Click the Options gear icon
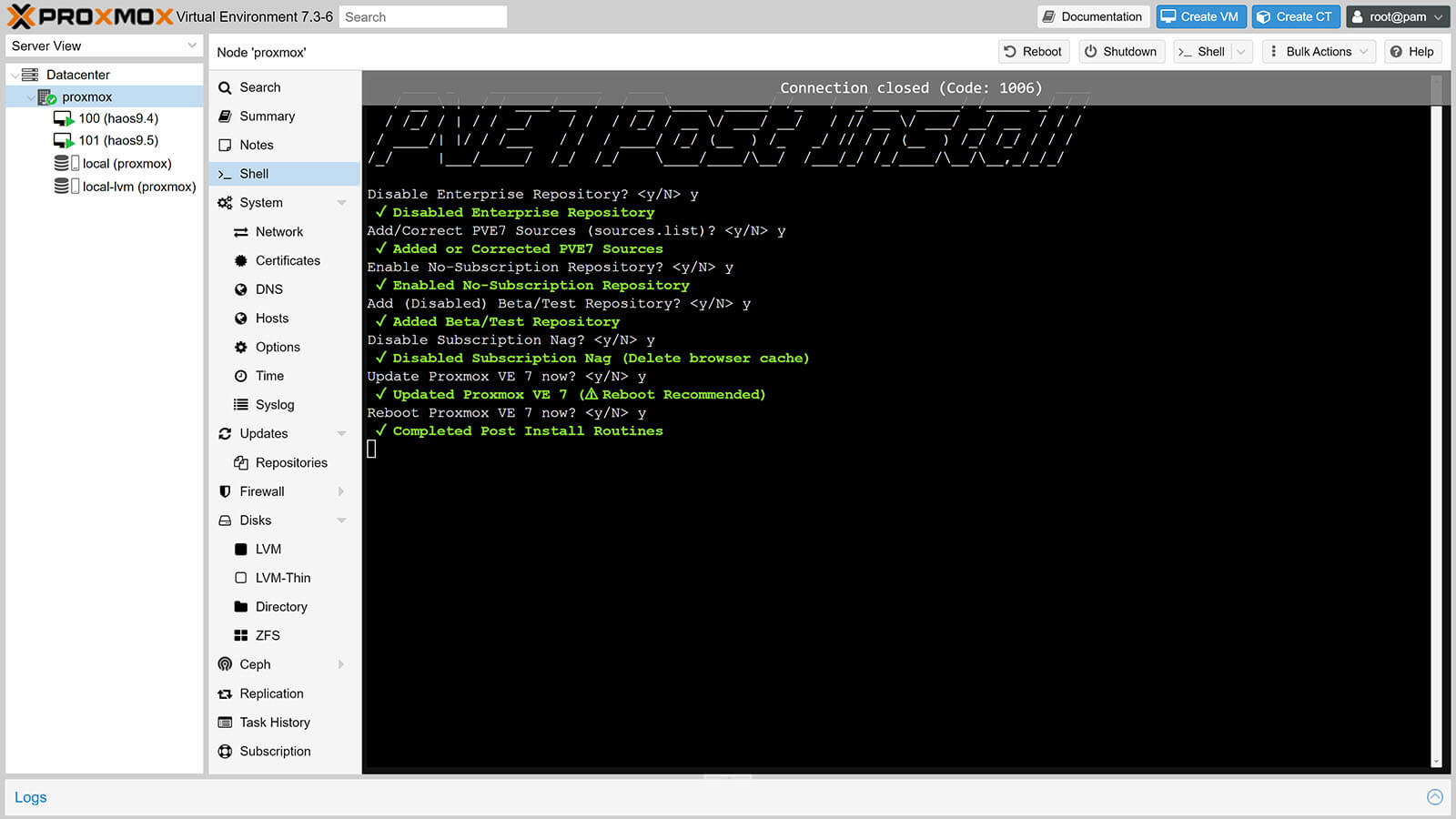1456x819 pixels. coord(241,347)
